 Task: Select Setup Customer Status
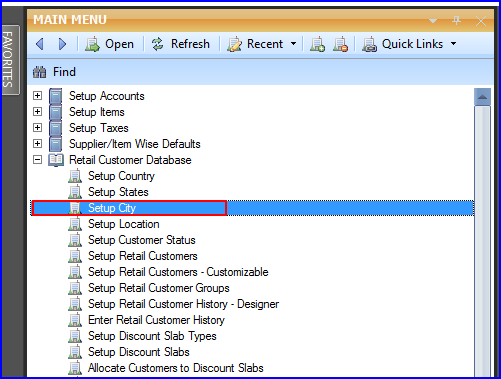(142, 240)
